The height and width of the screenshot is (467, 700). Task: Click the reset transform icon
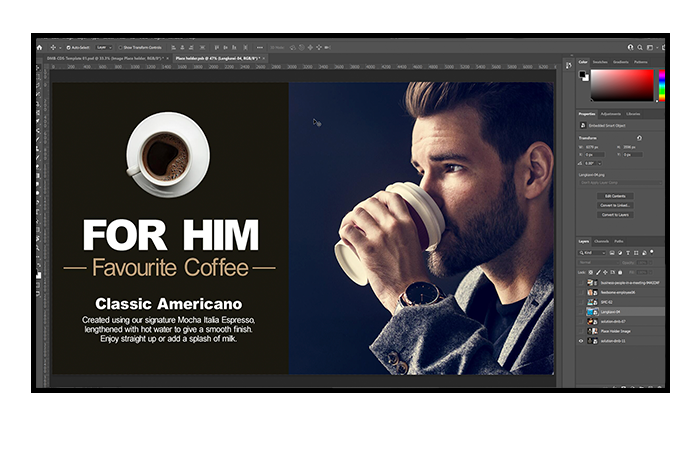639,138
